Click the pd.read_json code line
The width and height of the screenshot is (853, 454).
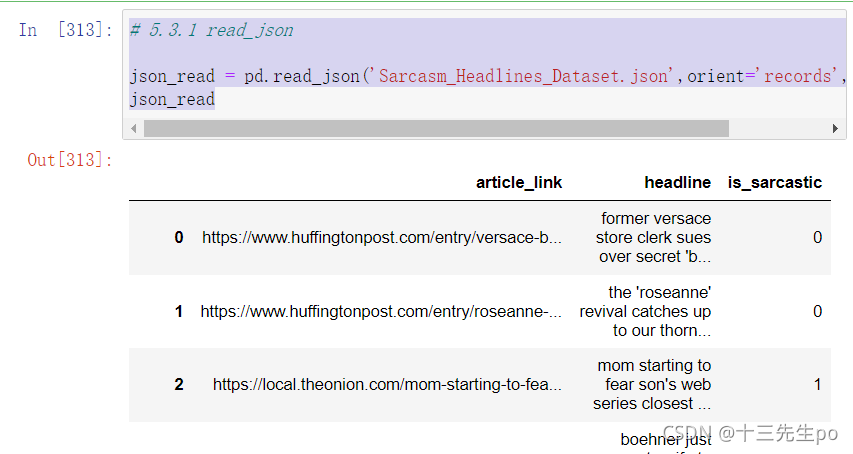488,76
